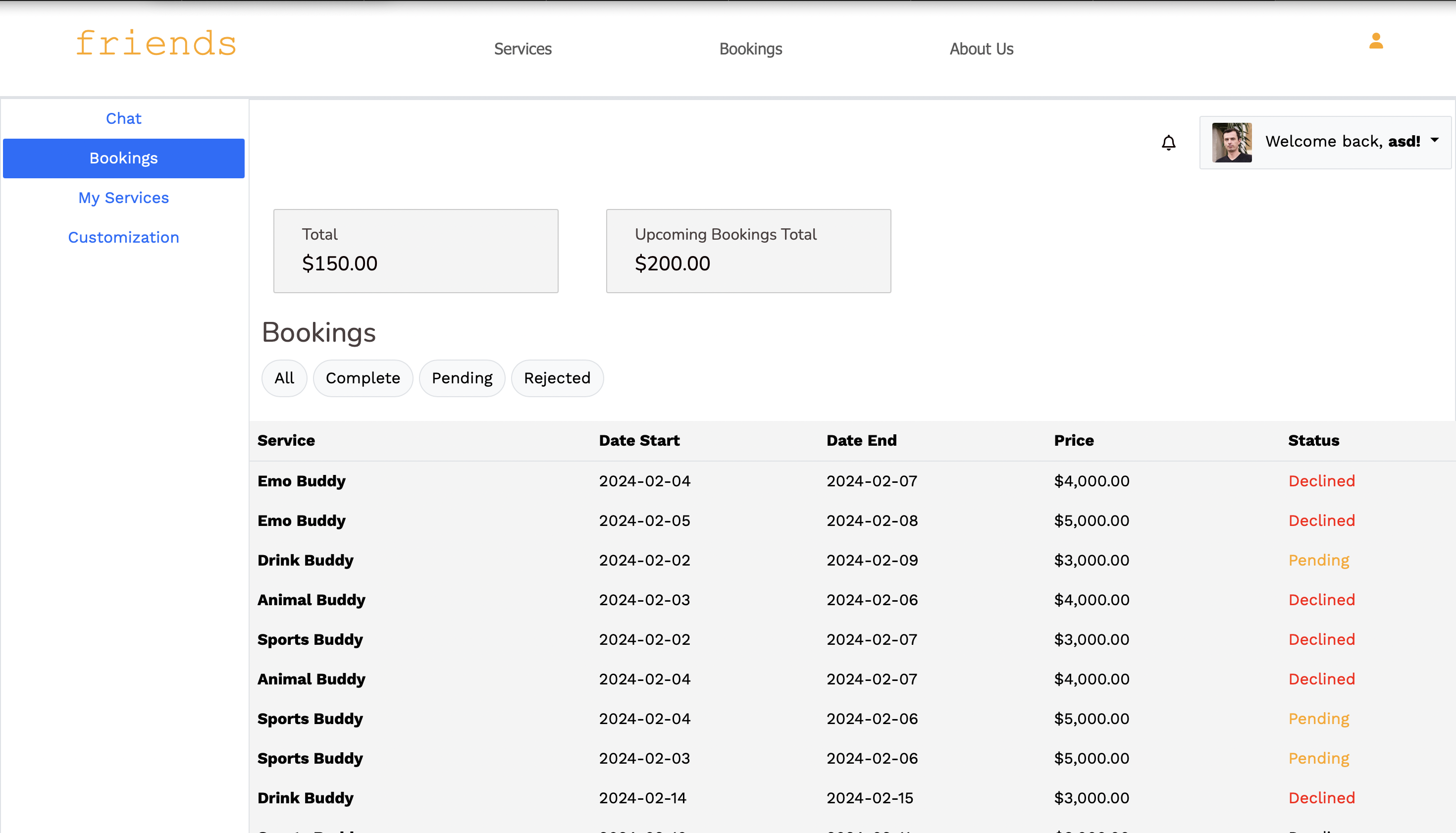
Task: Select Bookings in the sidebar
Action: tap(124, 158)
